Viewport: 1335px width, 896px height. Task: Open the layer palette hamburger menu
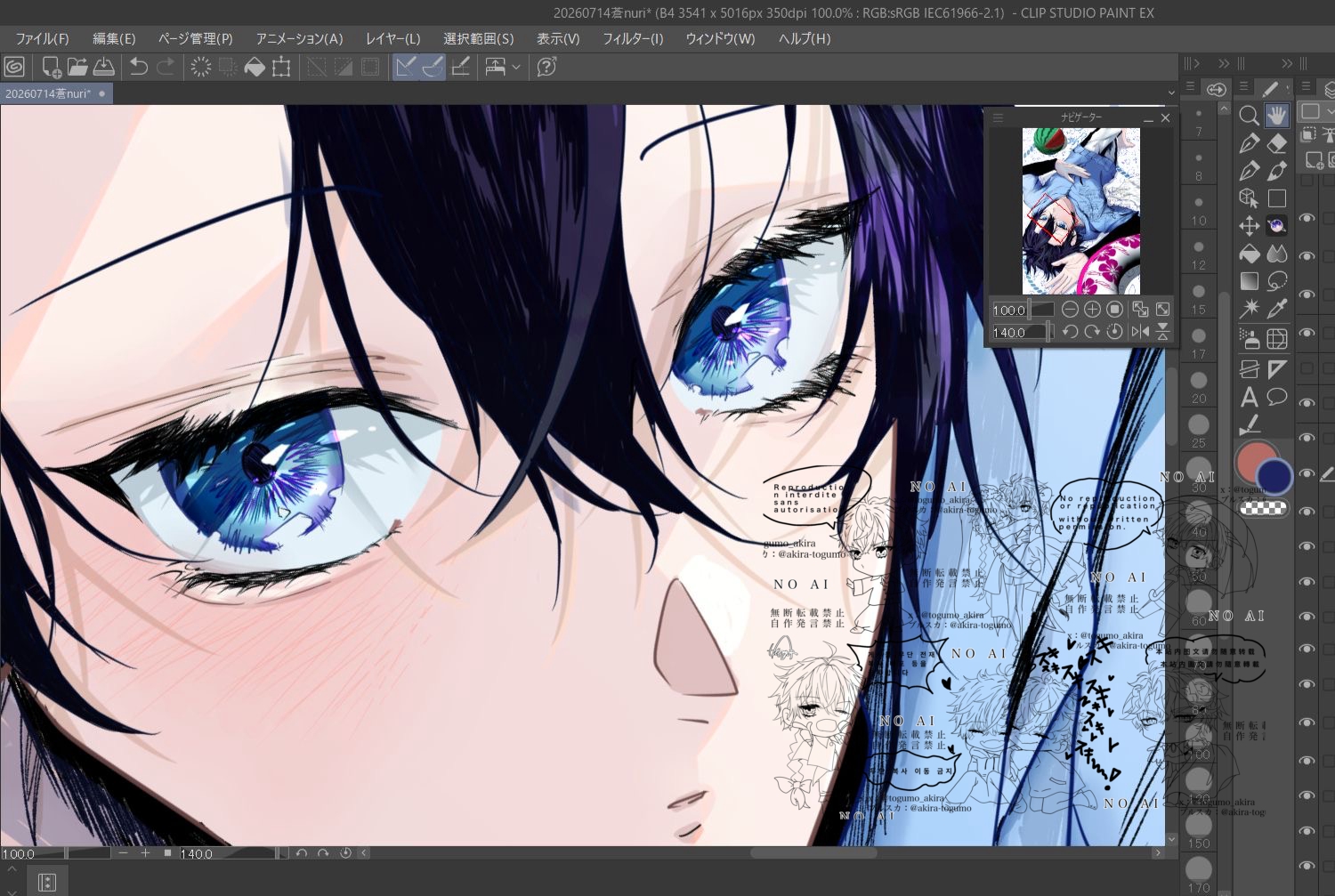click(1306, 86)
